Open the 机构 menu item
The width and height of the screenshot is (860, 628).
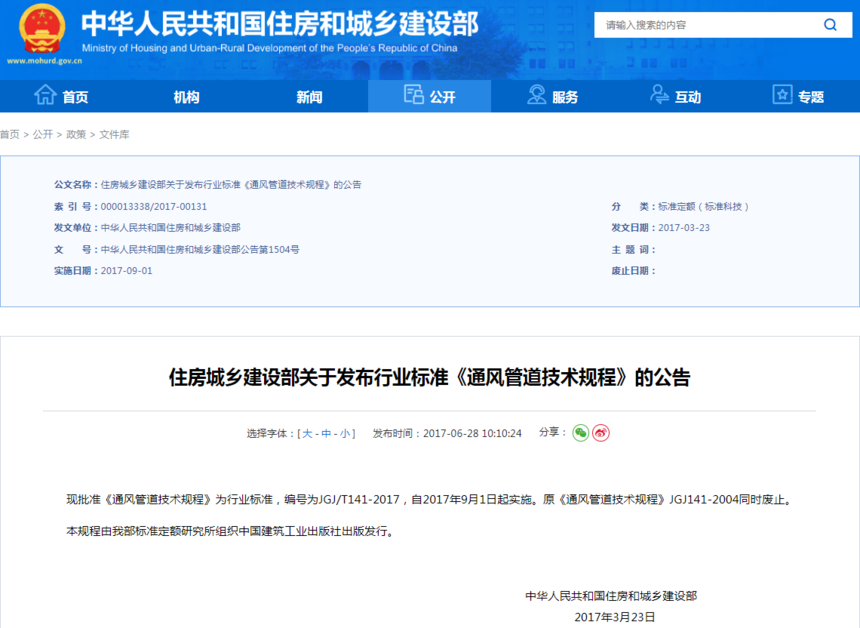click(x=186, y=97)
